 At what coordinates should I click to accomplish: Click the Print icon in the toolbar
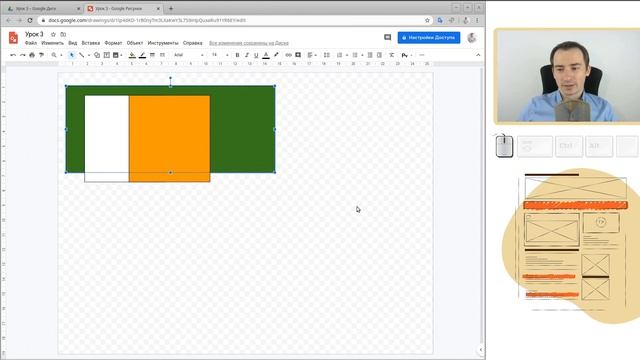pos(32,55)
